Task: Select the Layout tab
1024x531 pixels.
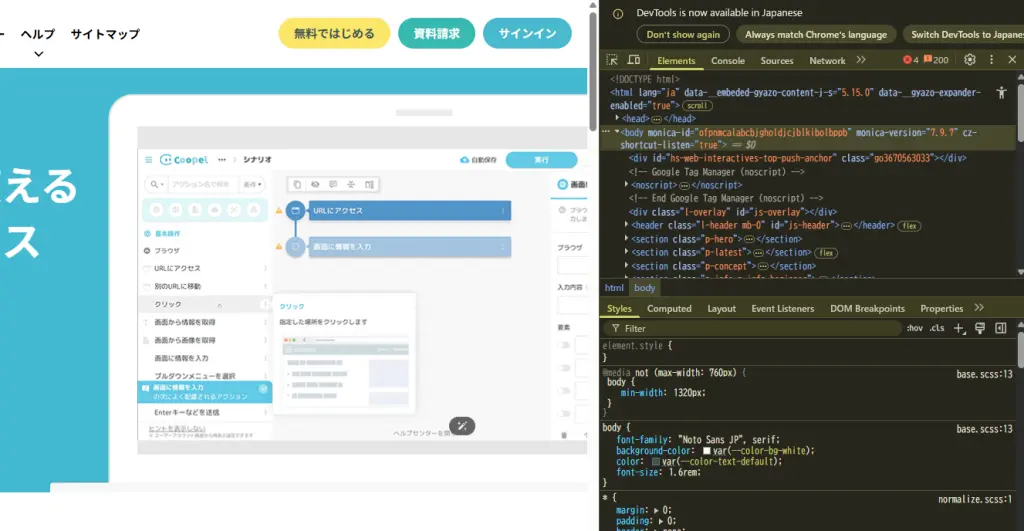Action: coord(721,308)
